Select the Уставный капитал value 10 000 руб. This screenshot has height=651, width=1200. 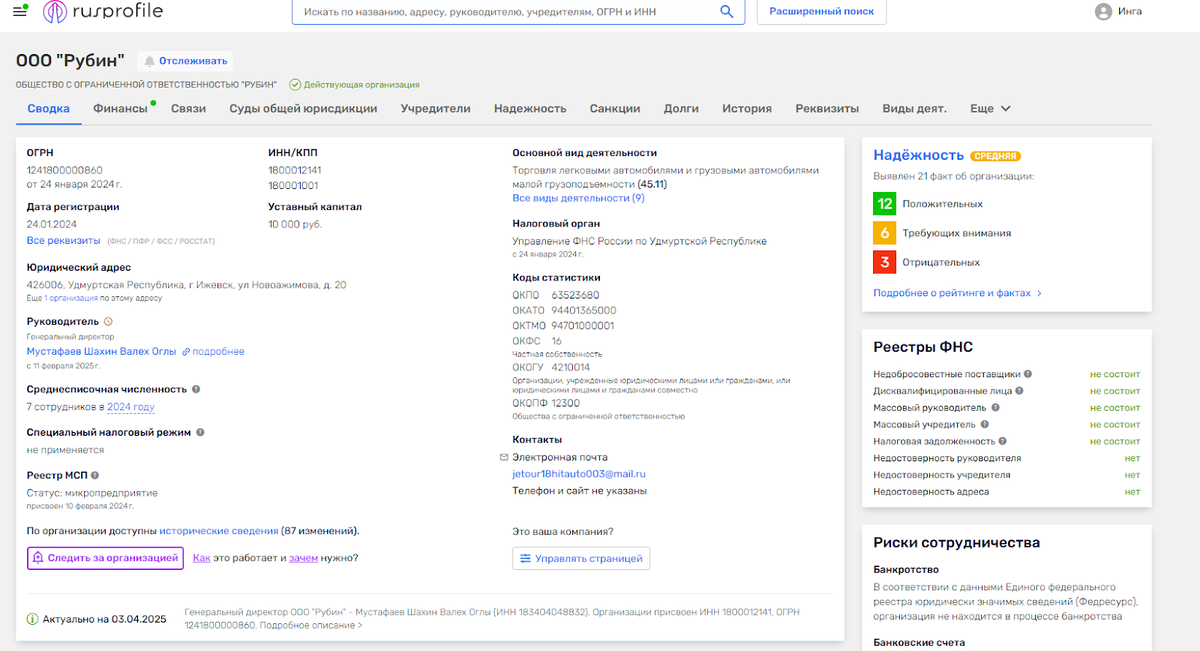tap(295, 224)
